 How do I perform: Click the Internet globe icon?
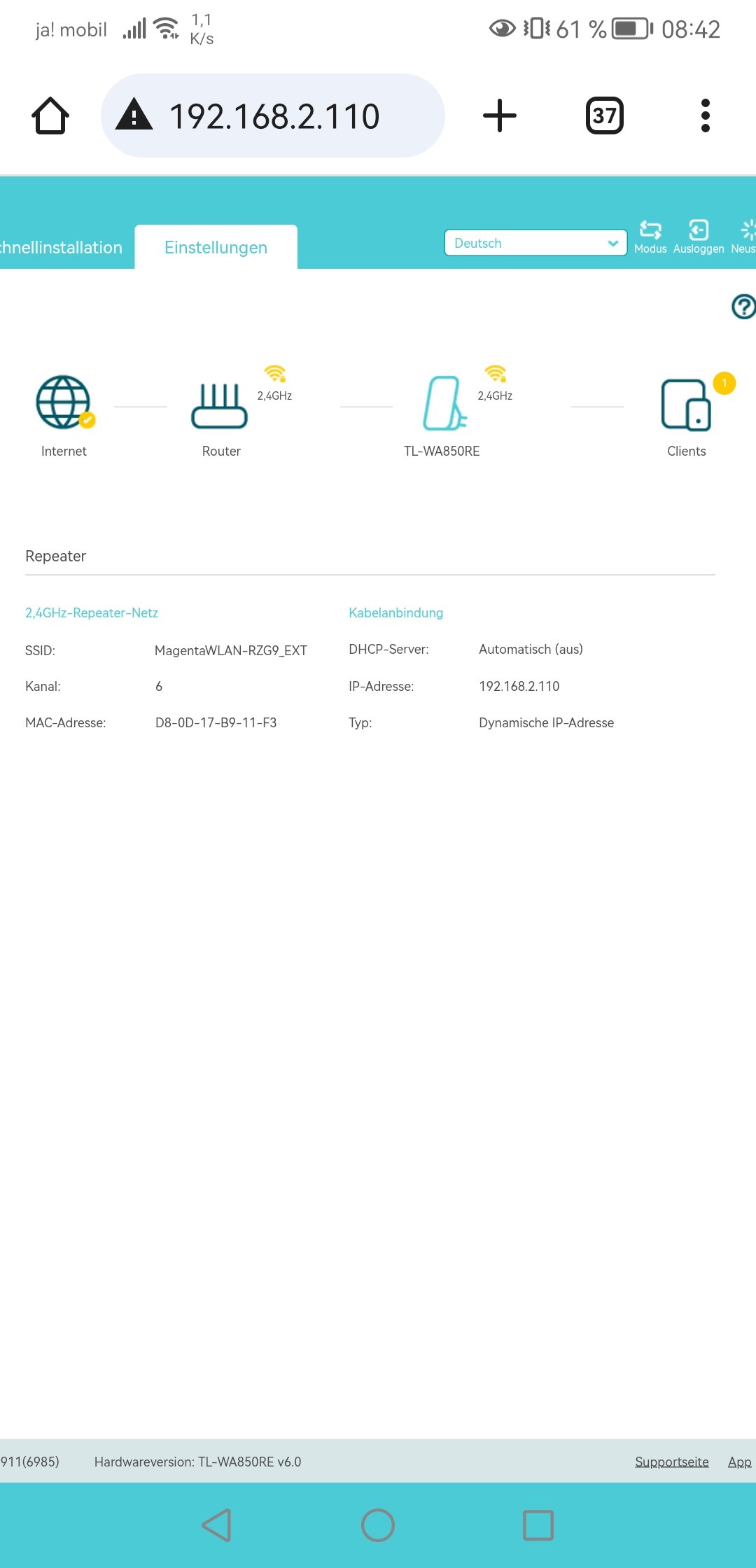coord(64,402)
